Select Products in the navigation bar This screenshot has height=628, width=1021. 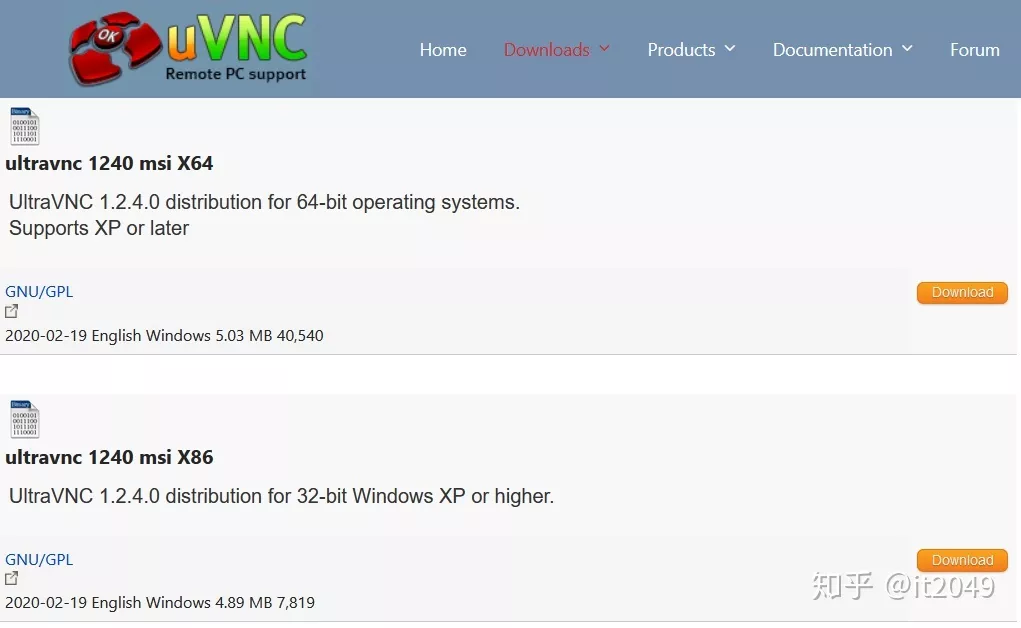coord(681,50)
